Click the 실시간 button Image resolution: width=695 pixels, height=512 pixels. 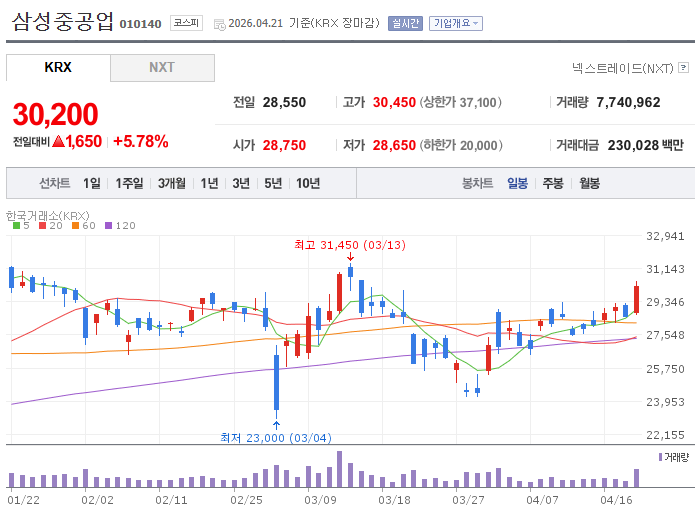point(405,23)
